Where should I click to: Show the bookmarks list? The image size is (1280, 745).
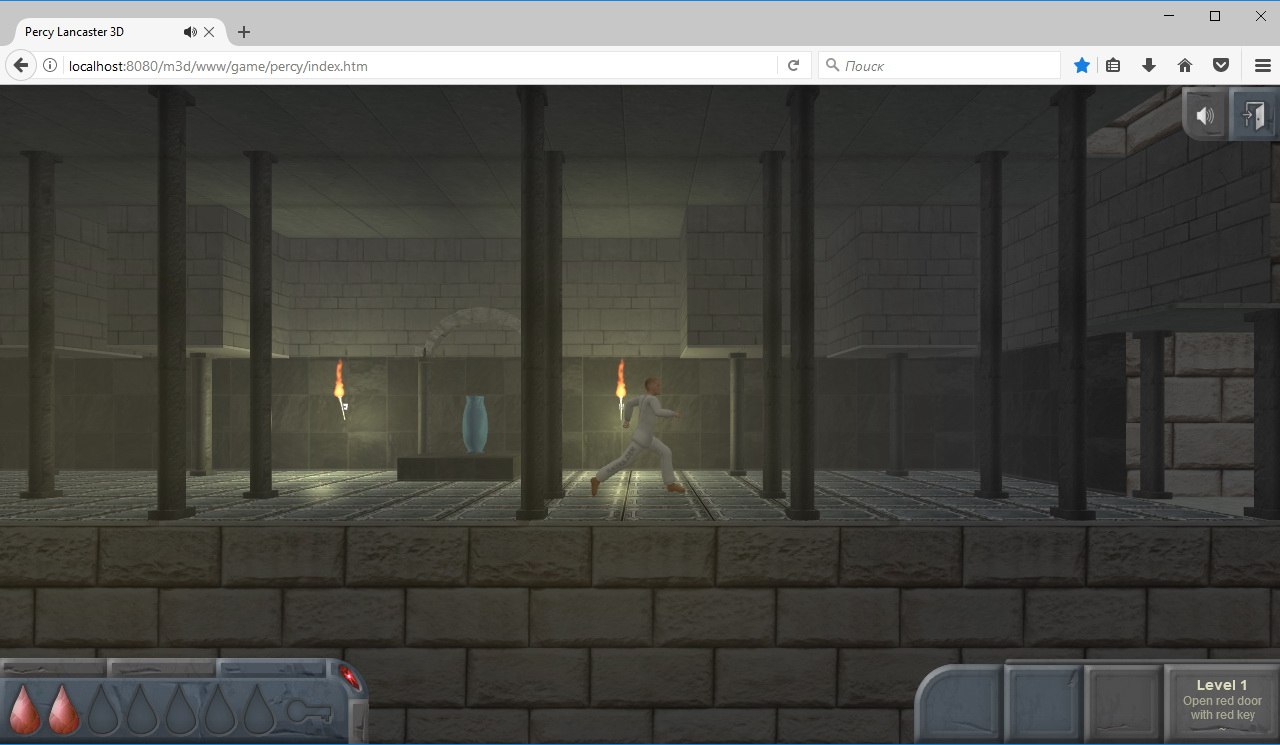[x=1113, y=66]
